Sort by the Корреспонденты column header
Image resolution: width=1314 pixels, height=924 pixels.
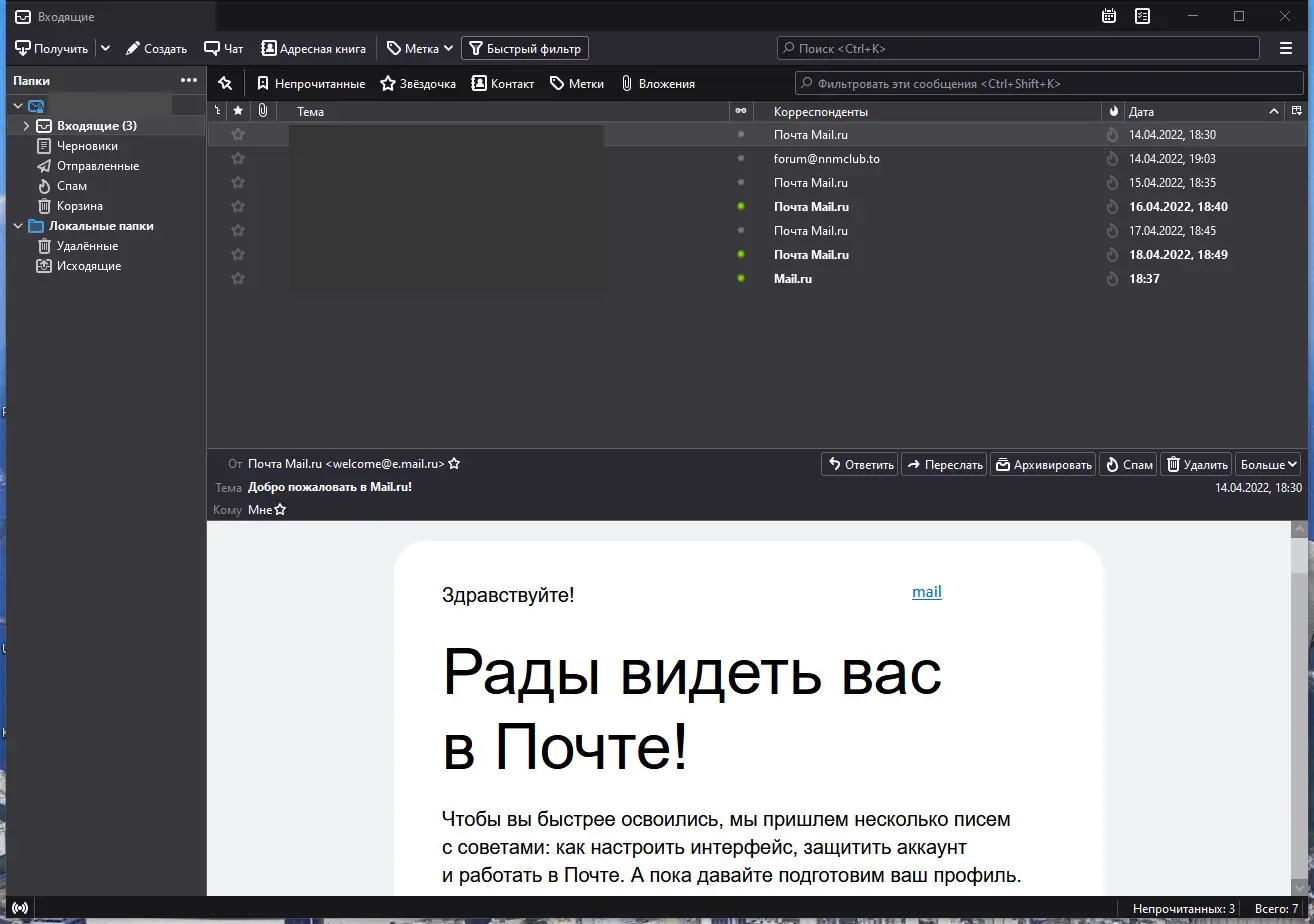coord(928,111)
